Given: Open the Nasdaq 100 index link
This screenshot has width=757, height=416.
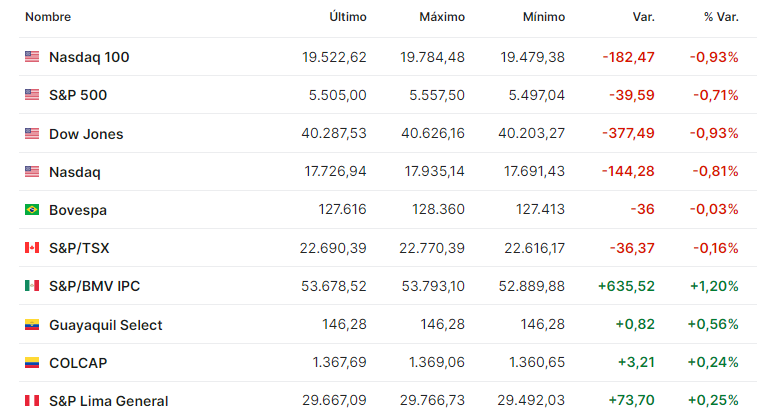Looking at the screenshot, I should [89, 57].
